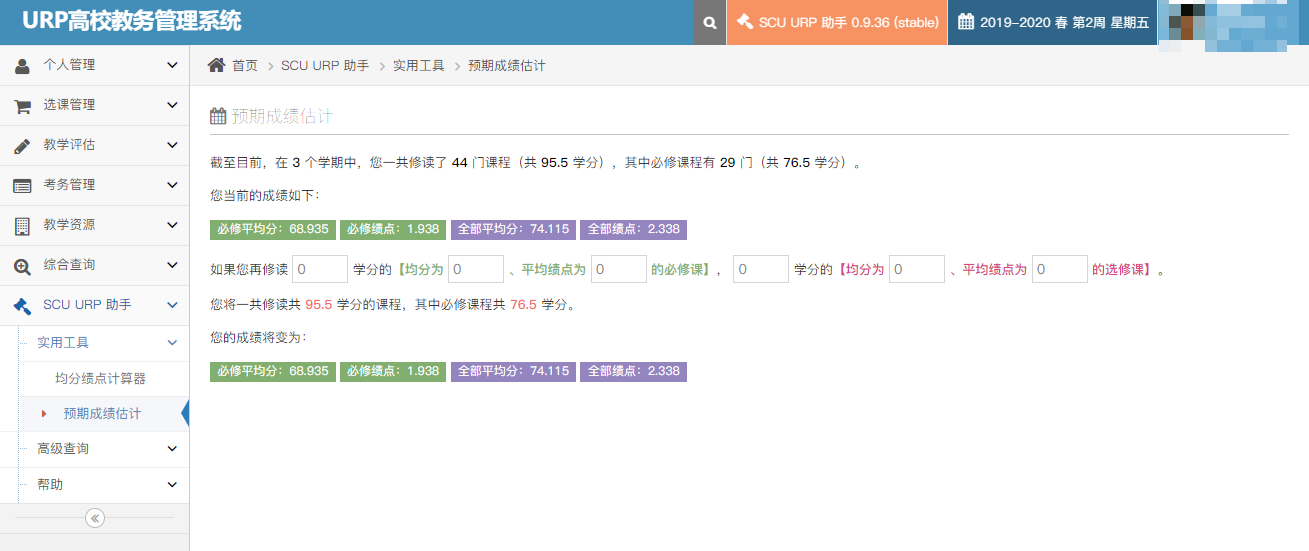Expand 个人管理 chevron
Viewport: 1309px width, 551px height.
172,65
